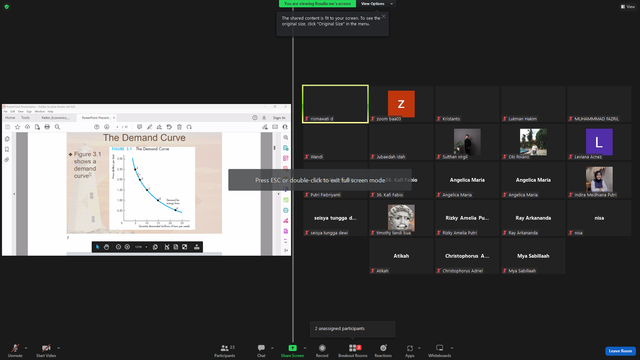This screenshot has height=360, width=640.
Task: Click the star bookmark icon in Acrobat toolbar
Action: click(18, 127)
